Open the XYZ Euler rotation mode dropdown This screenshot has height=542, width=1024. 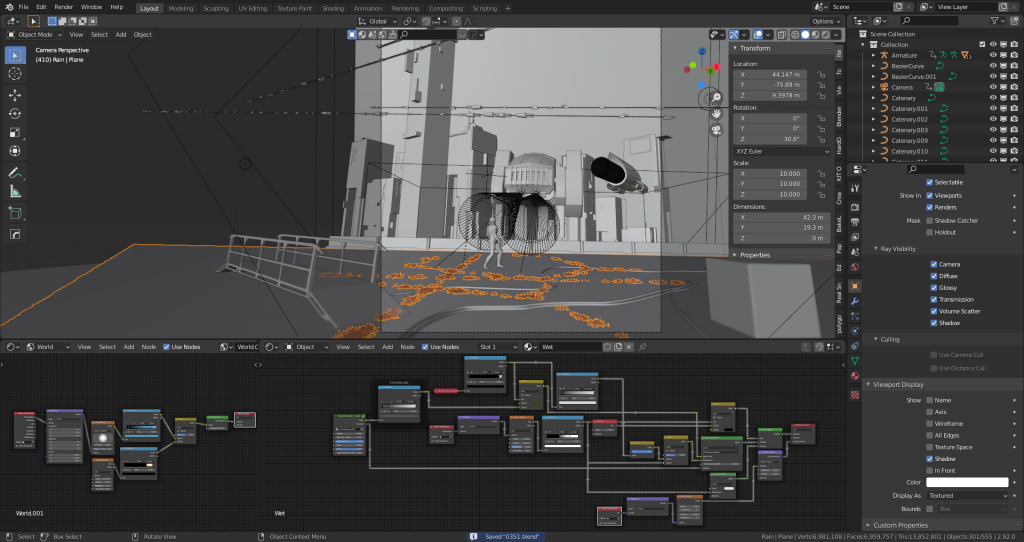(x=782, y=151)
